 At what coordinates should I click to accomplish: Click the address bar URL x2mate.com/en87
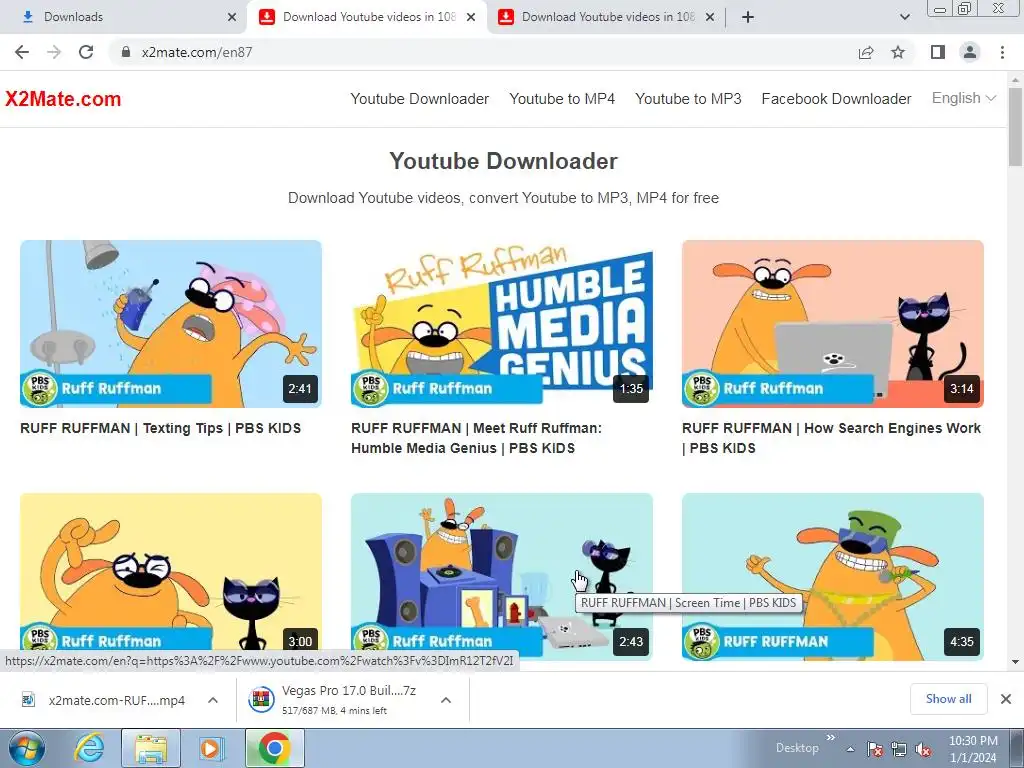(x=197, y=52)
